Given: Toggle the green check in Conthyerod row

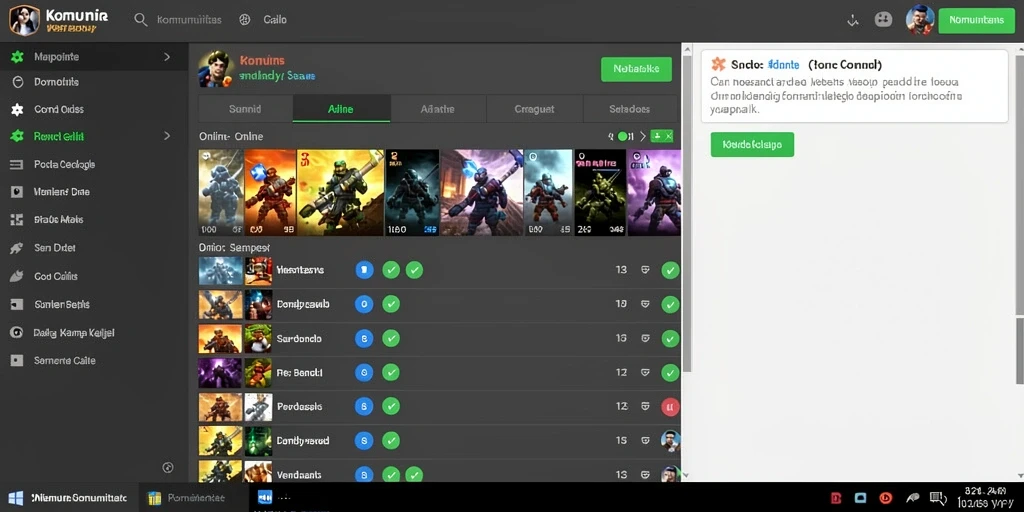Looking at the screenshot, I should click(391, 440).
